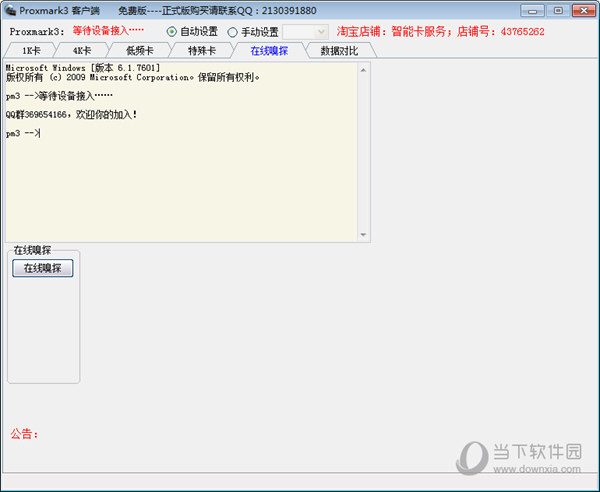The image size is (600, 492).
Task: Click the pm3 --> command prompt line
Action: (x=23, y=133)
